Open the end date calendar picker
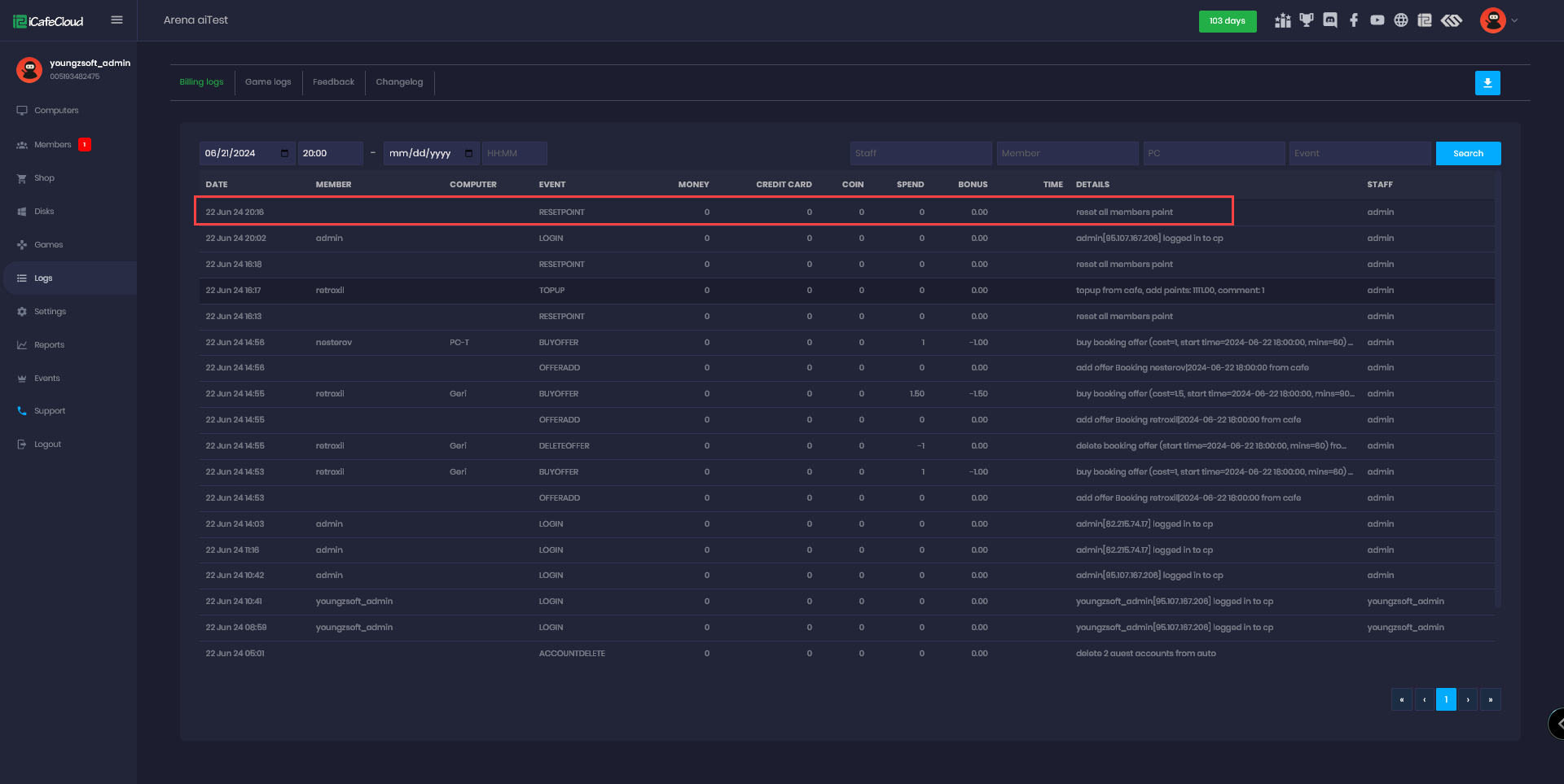This screenshot has height=784, width=1564. click(468, 153)
